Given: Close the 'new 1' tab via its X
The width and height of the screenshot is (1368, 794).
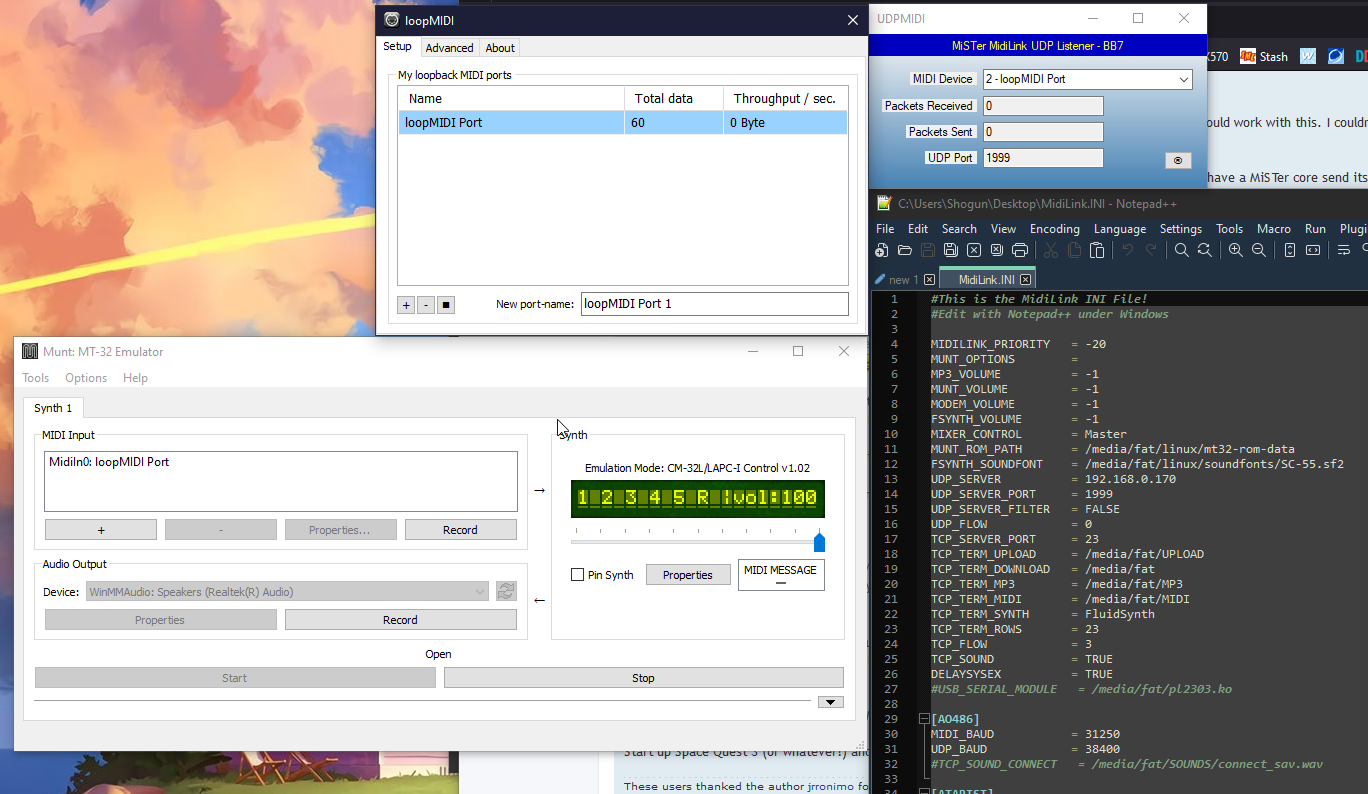Looking at the screenshot, I should [x=929, y=280].
